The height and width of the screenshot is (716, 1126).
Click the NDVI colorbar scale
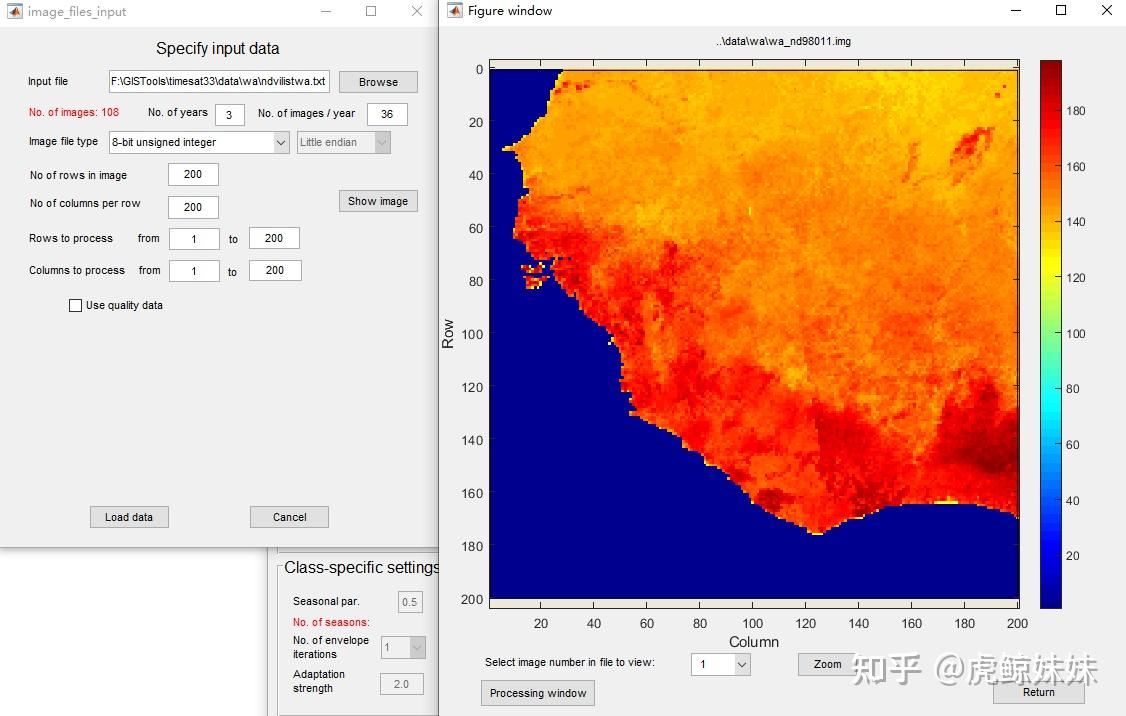pyautogui.click(x=1050, y=334)
